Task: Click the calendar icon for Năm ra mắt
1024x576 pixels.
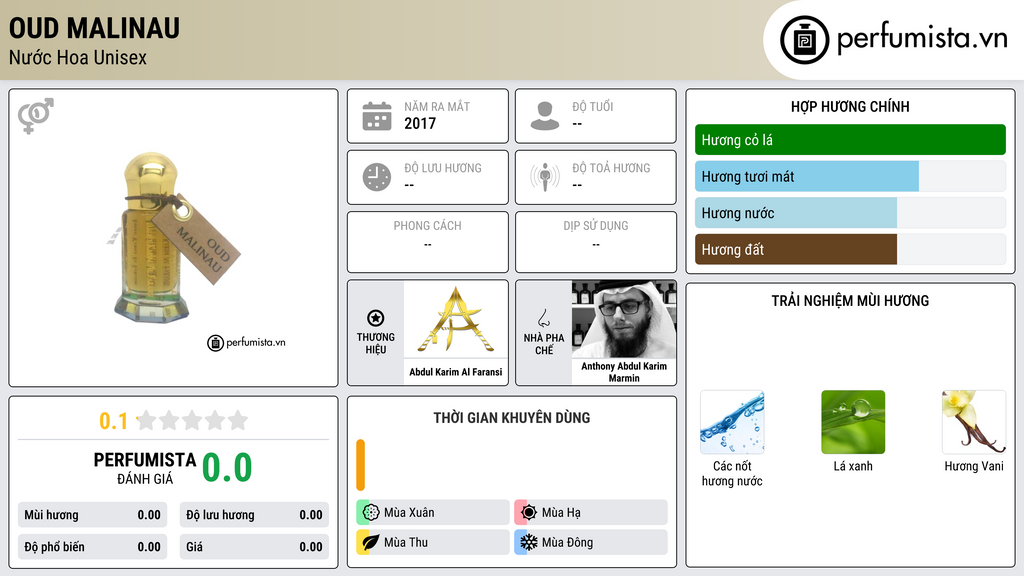Action: [377, 116]
